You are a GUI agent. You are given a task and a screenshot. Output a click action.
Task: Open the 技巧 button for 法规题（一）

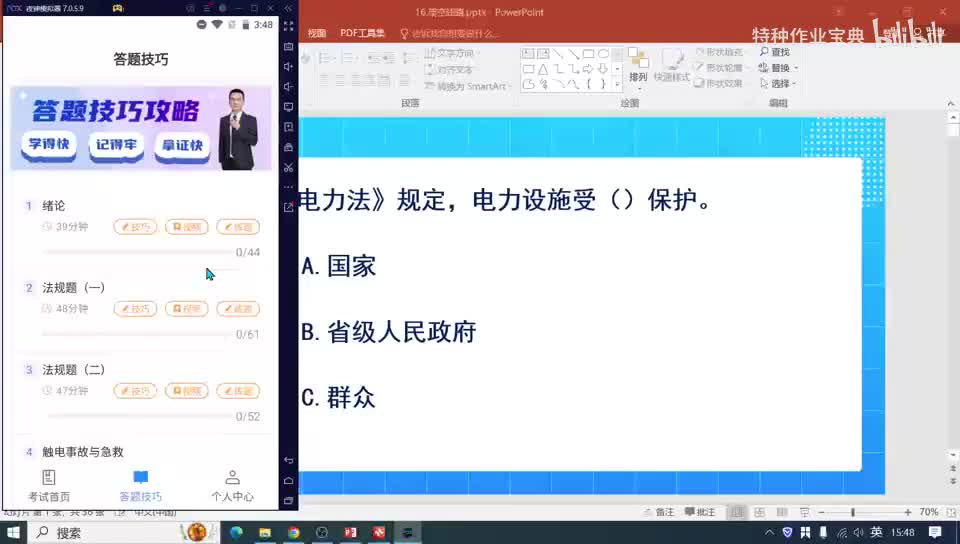pos(135,309)
